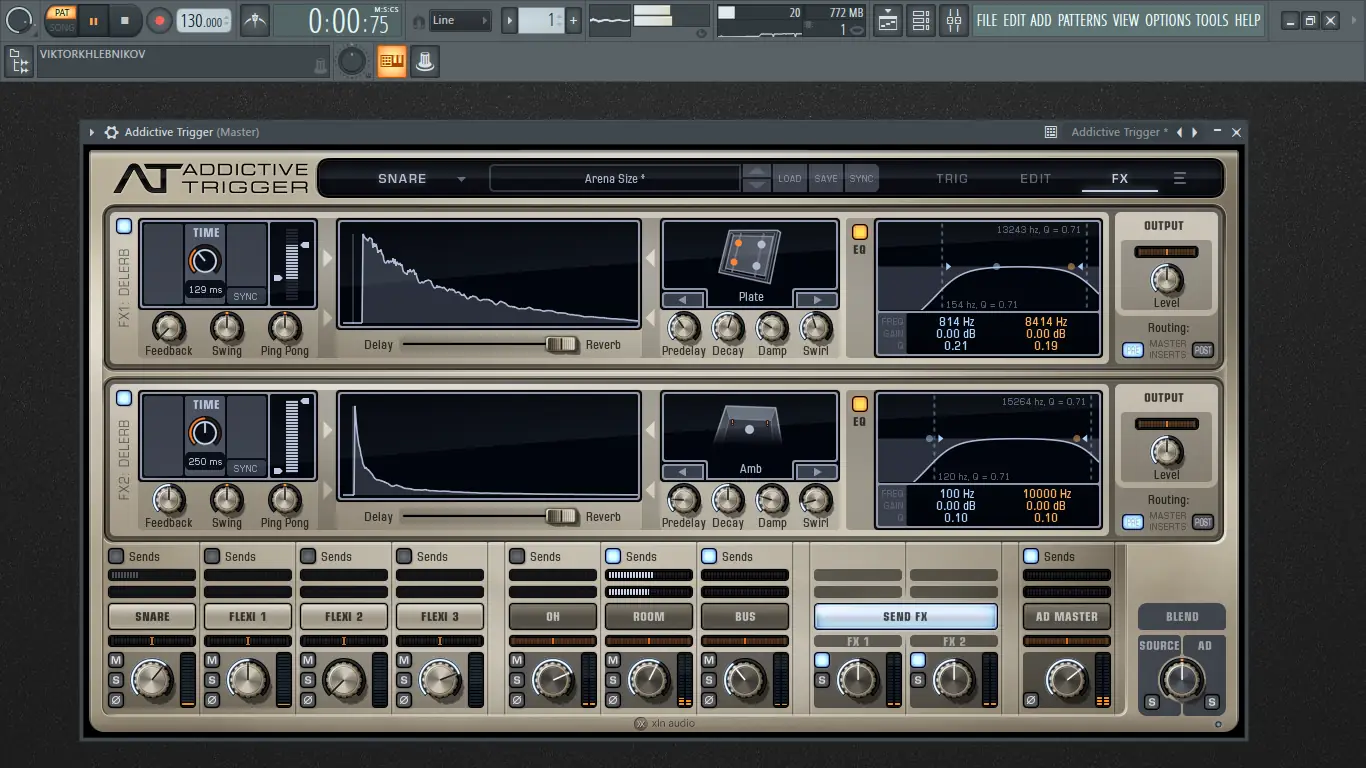Open the FL Studio mixer icon
Viewport: 1366px width, 768px height.
click(x=954, y=20)
